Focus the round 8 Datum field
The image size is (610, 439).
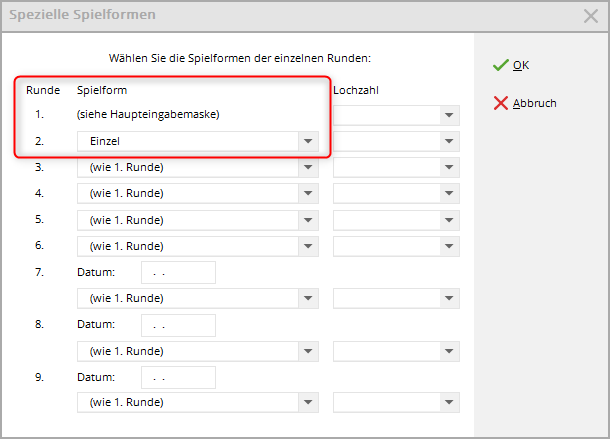(179, 325)
